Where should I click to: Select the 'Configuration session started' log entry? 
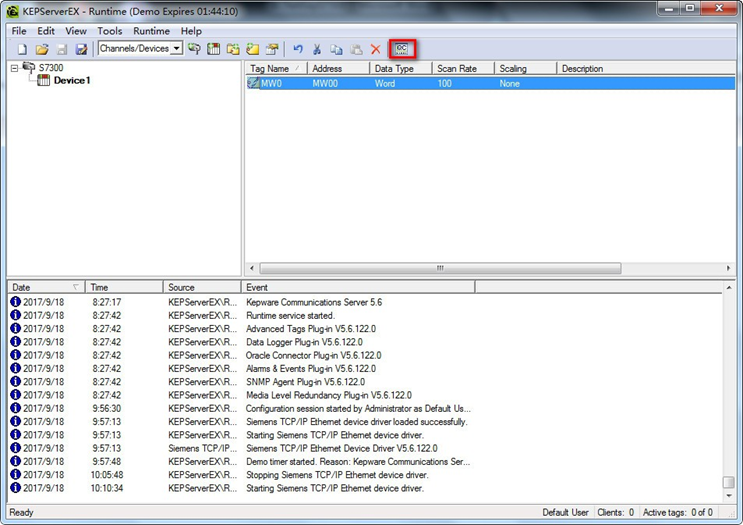364,408
